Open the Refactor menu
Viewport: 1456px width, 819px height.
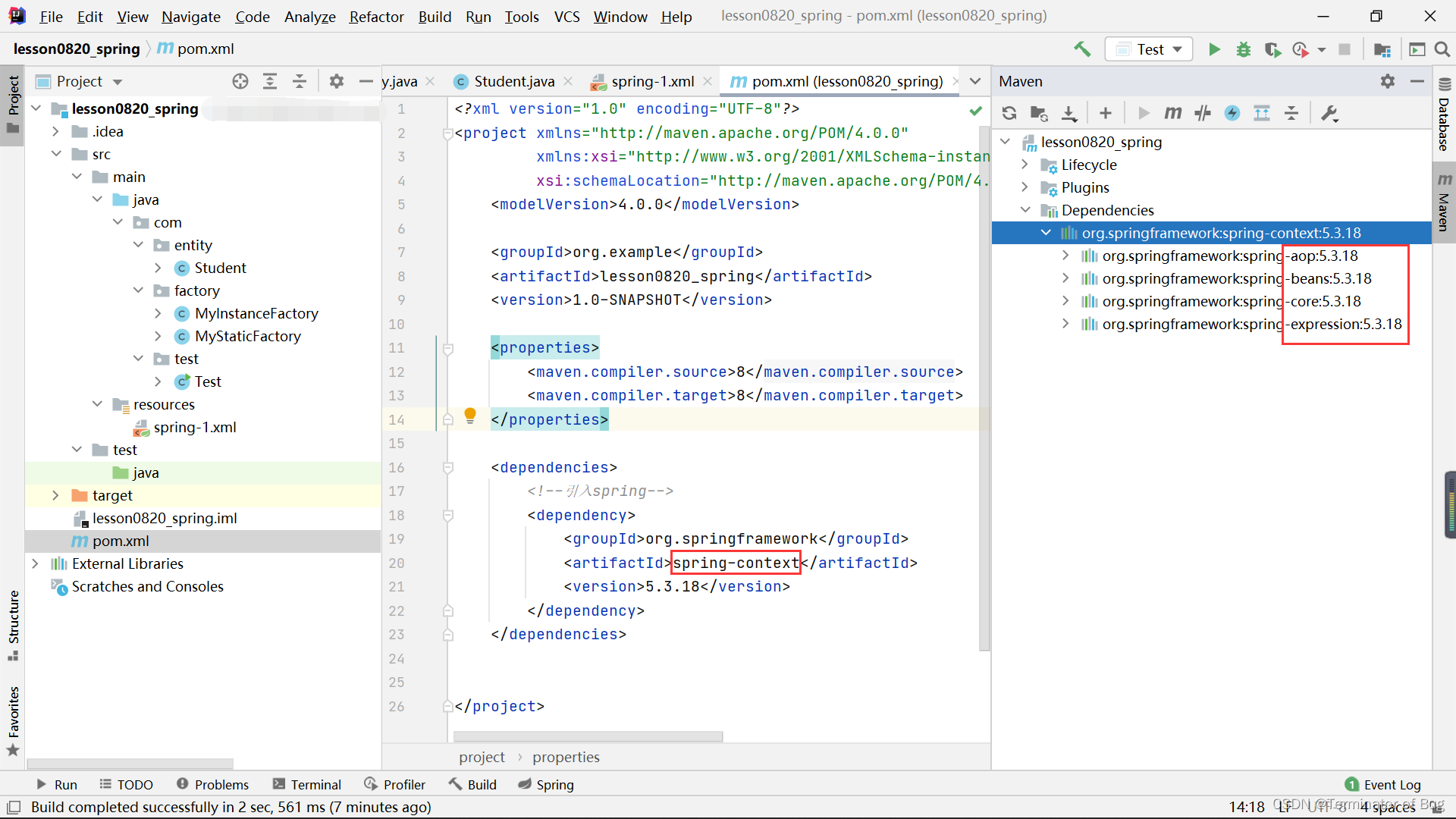click(x=376, y=16)
